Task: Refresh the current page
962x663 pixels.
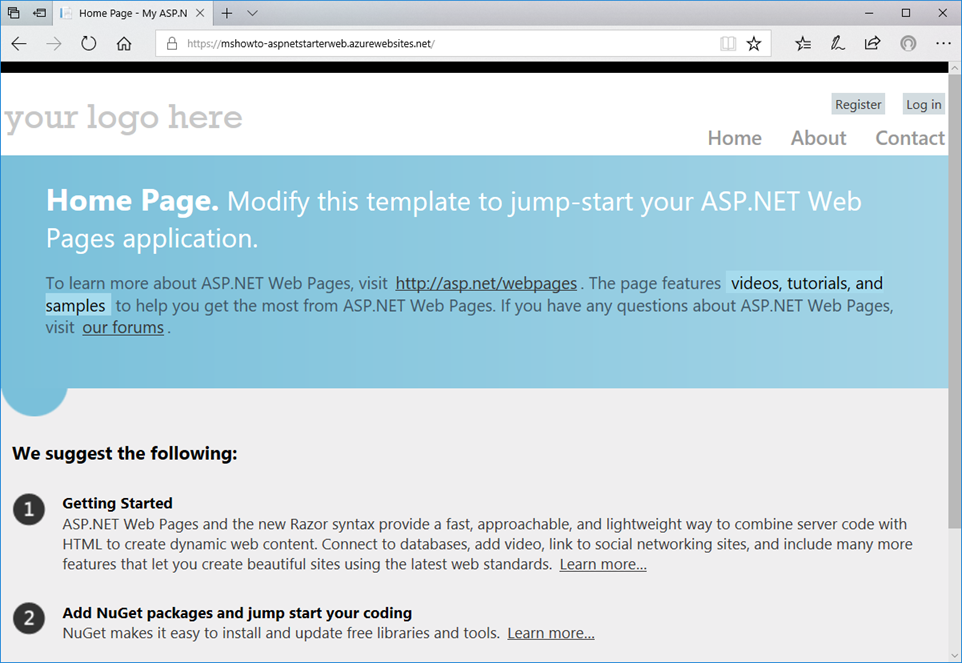Action: point(89,44)
